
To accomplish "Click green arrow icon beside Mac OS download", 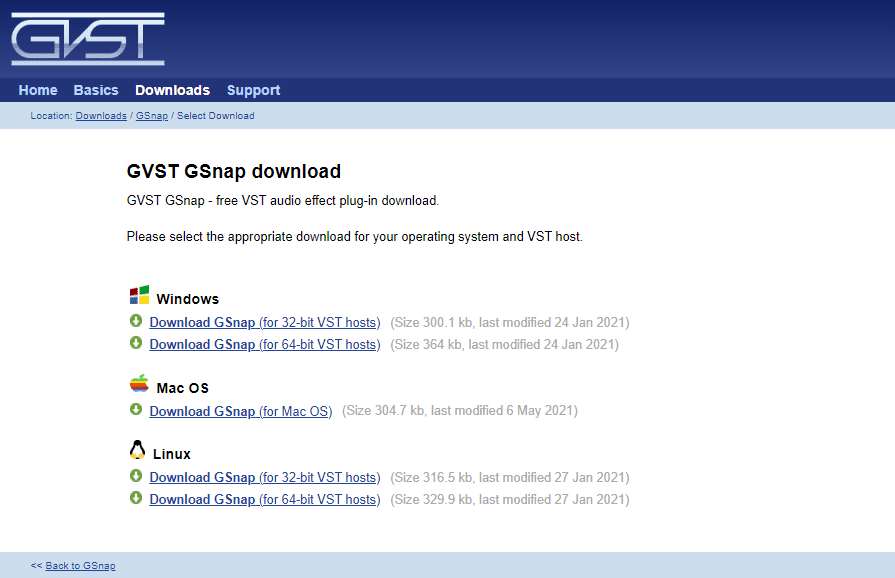I will [136, 409].
